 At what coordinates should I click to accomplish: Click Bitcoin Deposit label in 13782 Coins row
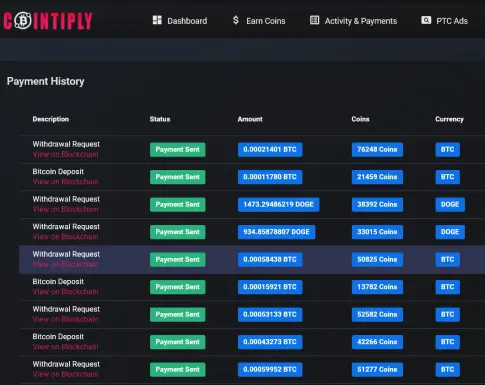58,282
